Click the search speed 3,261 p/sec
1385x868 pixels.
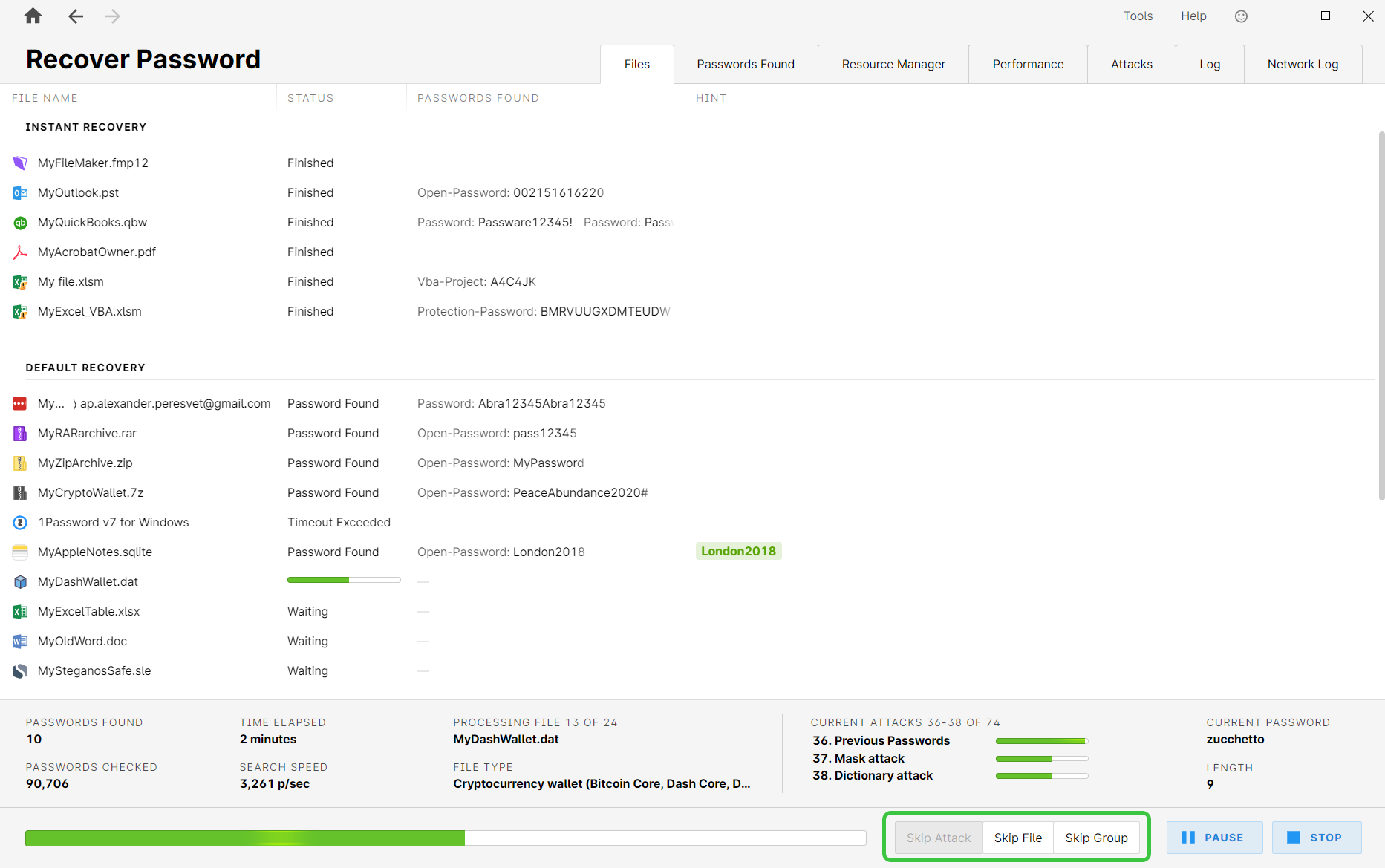[x=275, y=783]
